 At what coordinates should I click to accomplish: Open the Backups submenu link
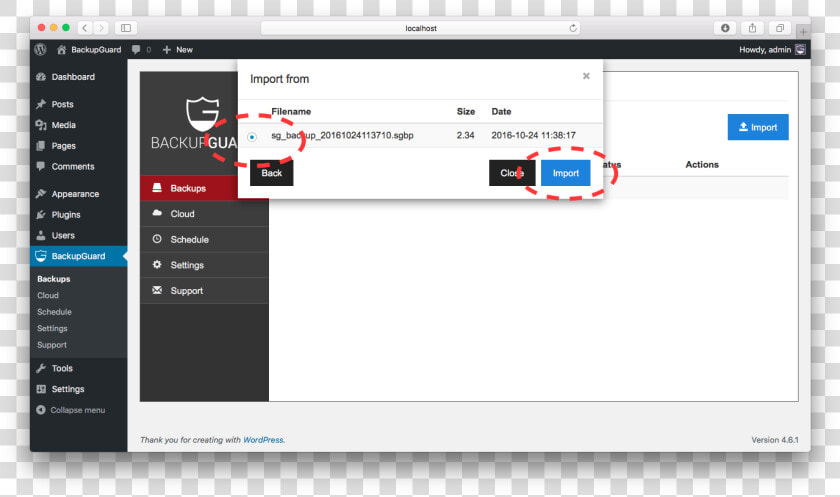(54, 279)
